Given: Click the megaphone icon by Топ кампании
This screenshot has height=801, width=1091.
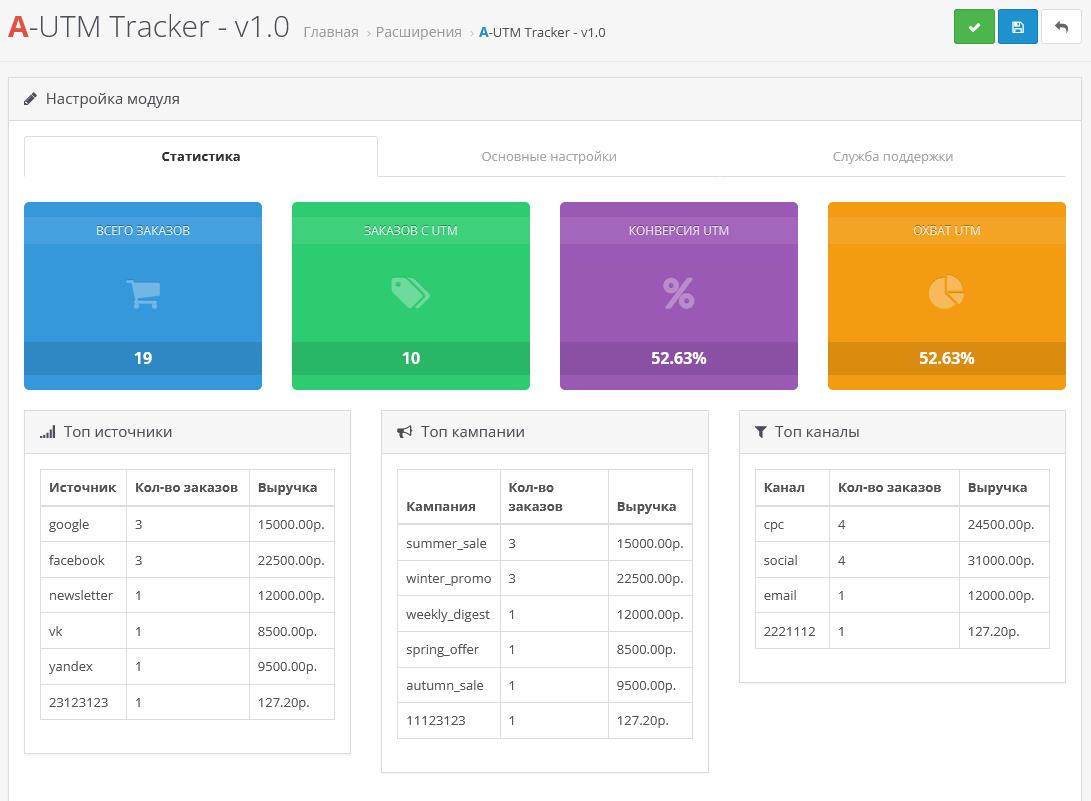Looking at the screenshot, I should [x=405, y=432].
